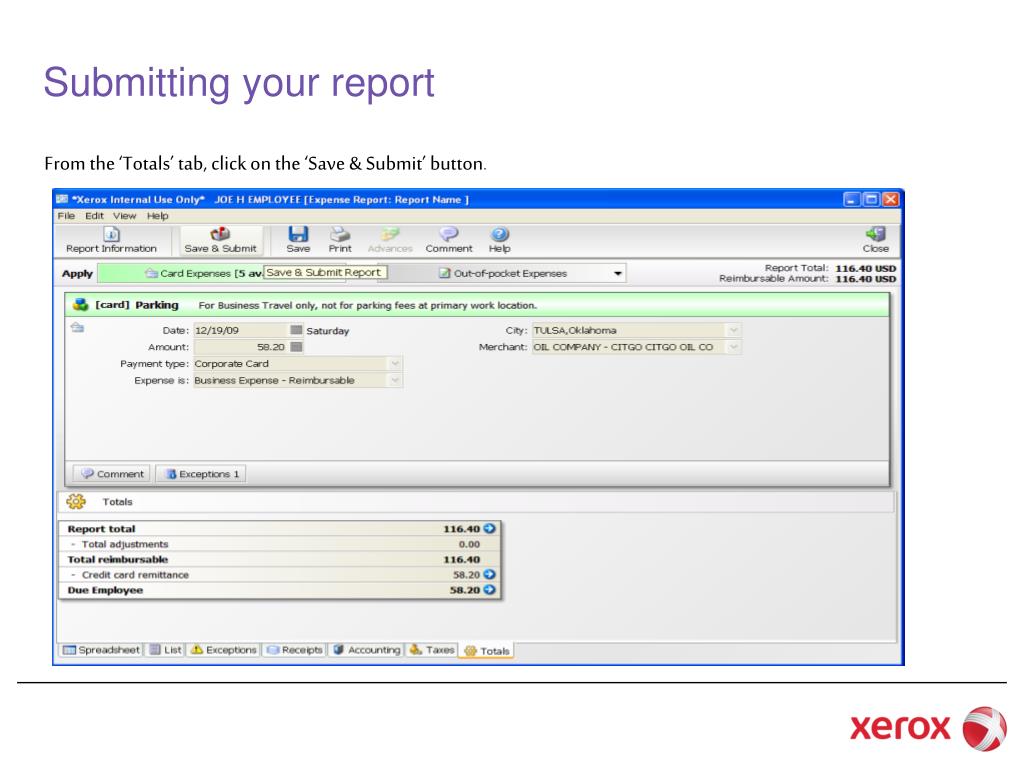Minimize the expense report window
Image resolution: width=1024 pixels, height=768 pixels.
point(851,199)
